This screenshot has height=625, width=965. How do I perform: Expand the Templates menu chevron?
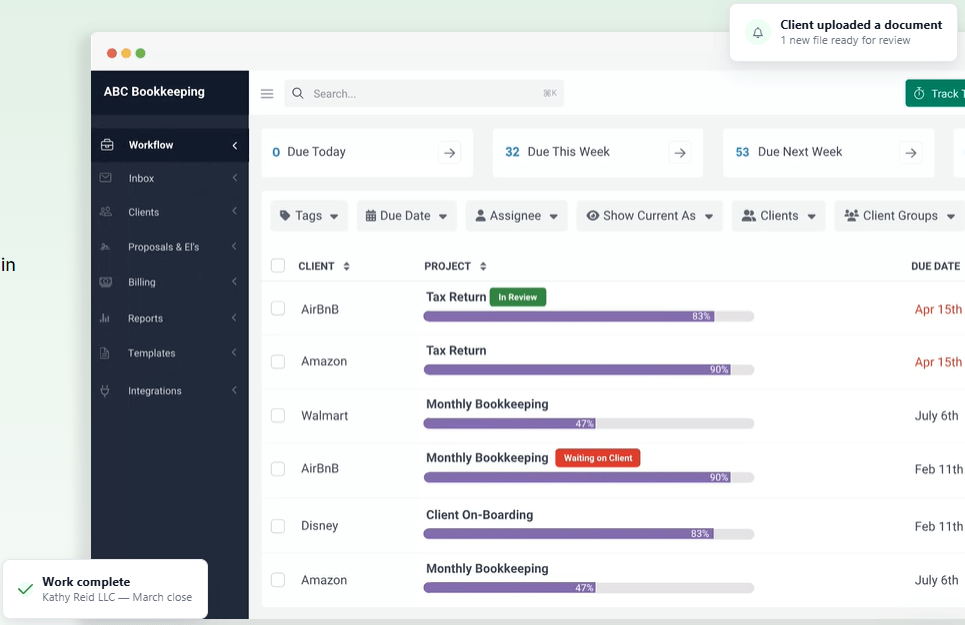coord(234,352)
